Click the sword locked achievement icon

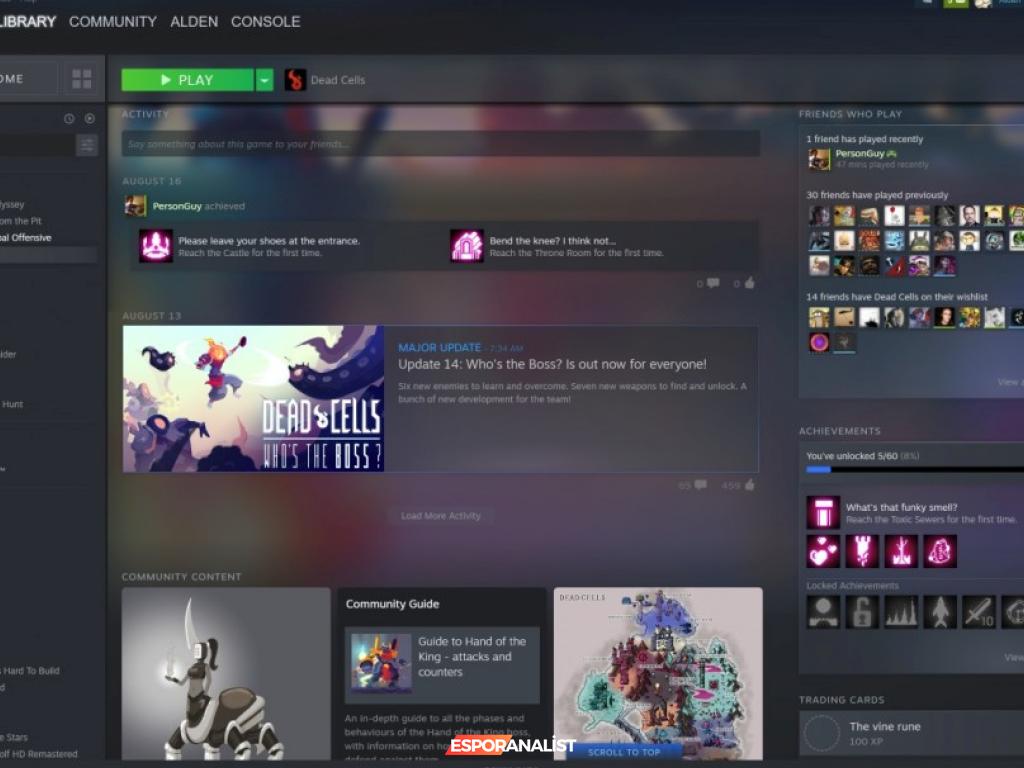(x=980, y=612)
